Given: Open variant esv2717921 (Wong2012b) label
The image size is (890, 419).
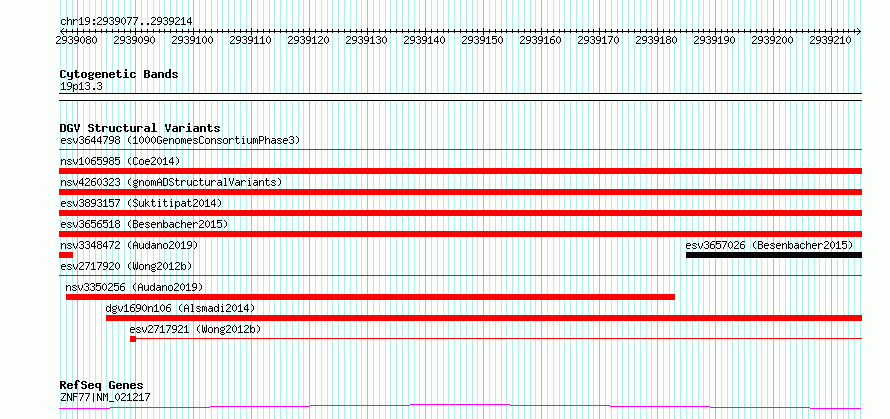Looking at the screenshot, I should pos(195,329).
